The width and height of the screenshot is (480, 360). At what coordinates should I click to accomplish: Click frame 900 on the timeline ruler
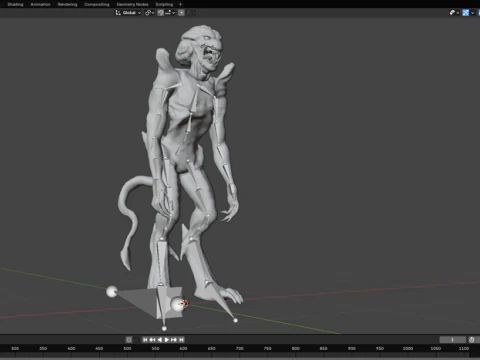click(x=352, y=348)
